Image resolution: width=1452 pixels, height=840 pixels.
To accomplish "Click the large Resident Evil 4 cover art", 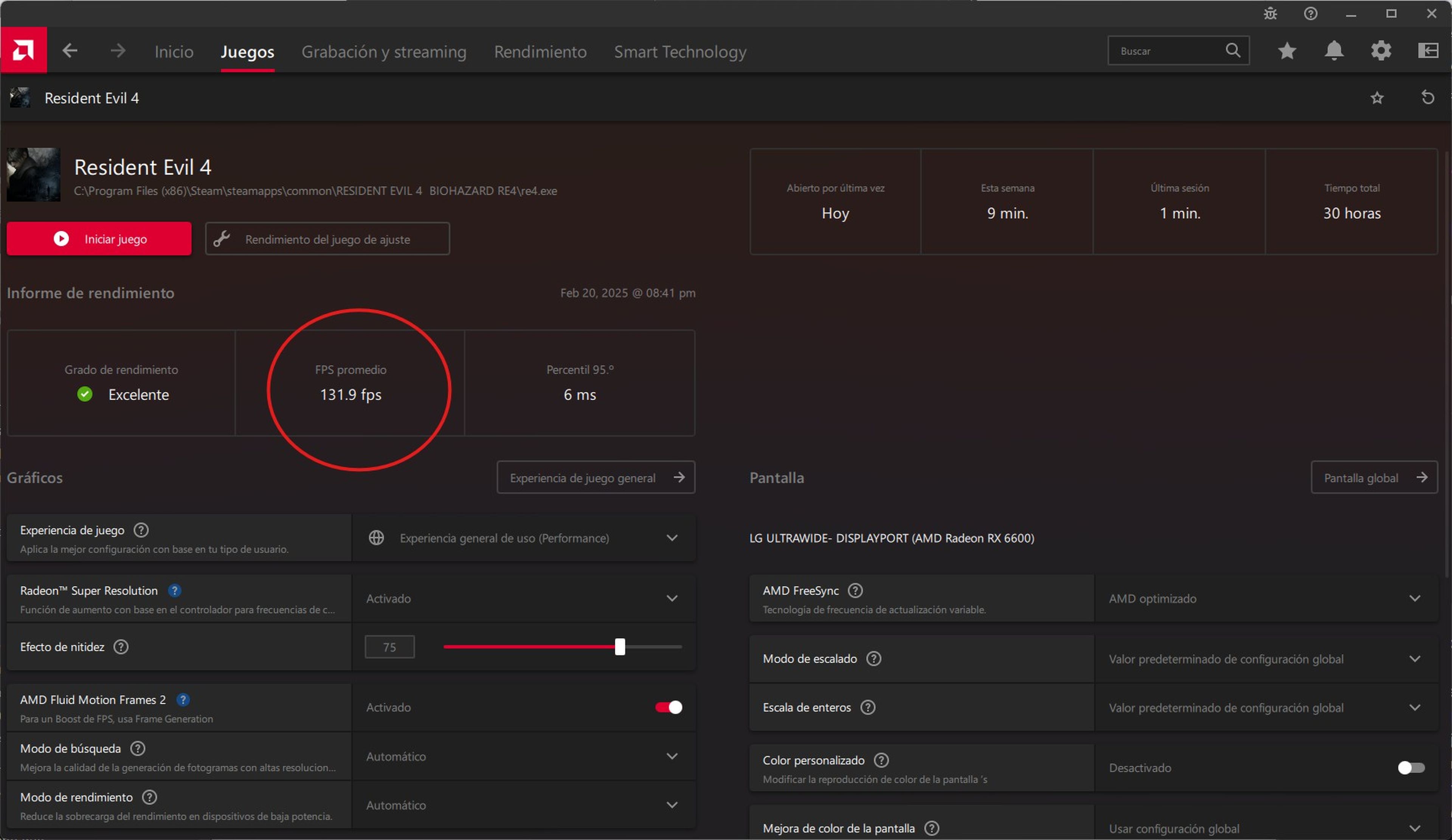I will (x=33, y=175).
